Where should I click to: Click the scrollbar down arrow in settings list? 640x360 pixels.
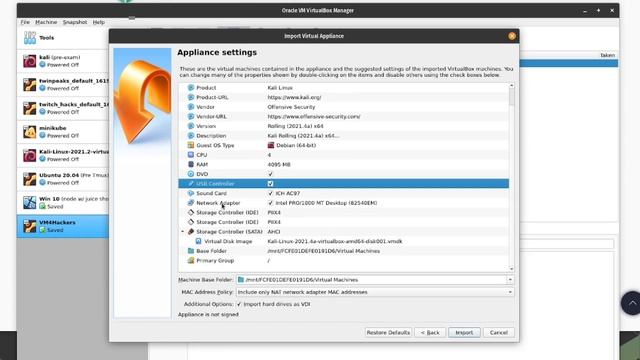(511, 269)
